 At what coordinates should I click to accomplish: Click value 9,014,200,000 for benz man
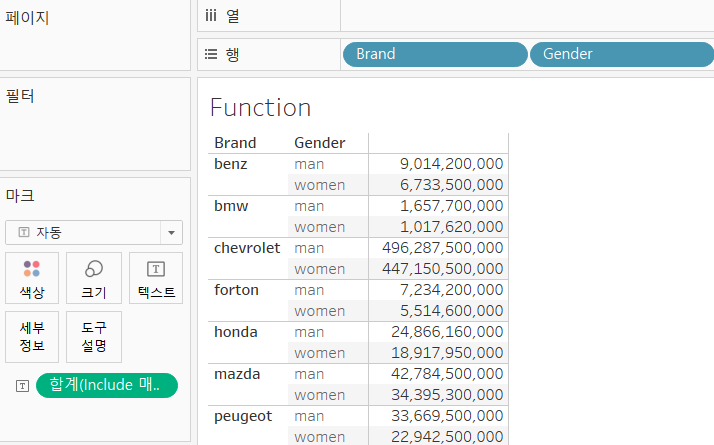[x=451, y=164]
